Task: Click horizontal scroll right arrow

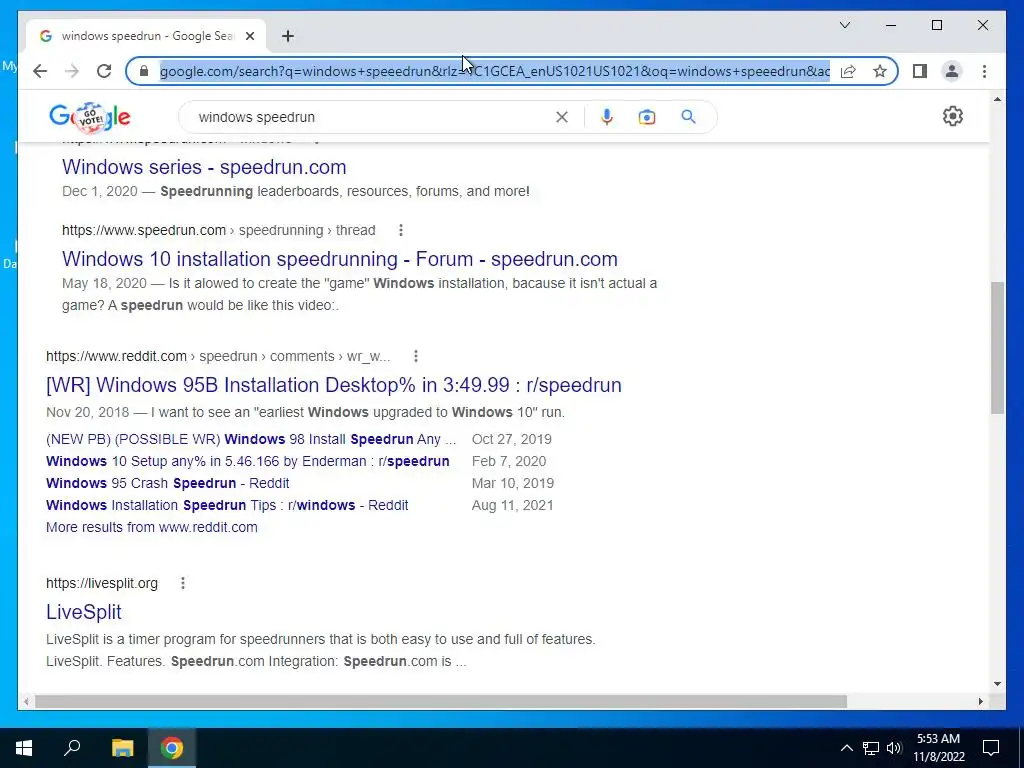Action: pos(980,701)
